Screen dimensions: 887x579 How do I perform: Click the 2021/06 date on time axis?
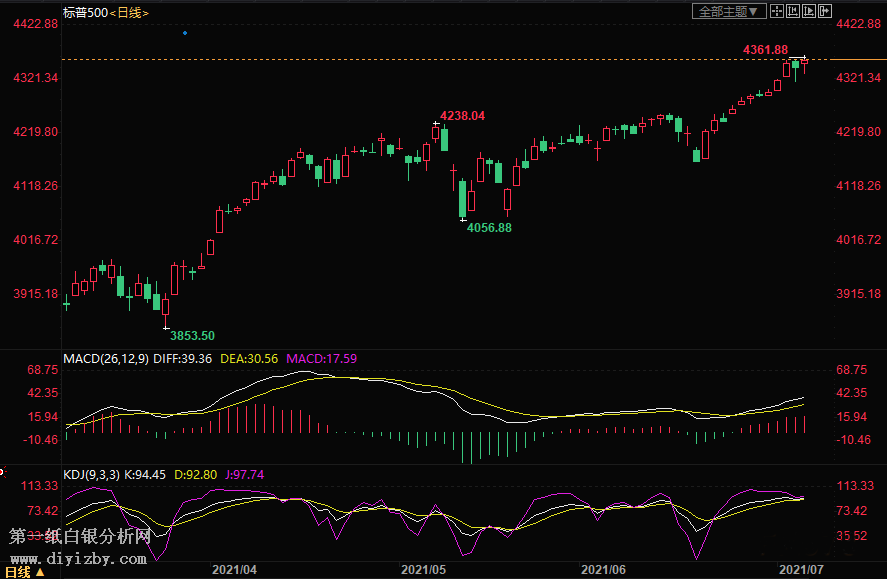(x=603, y=569)
